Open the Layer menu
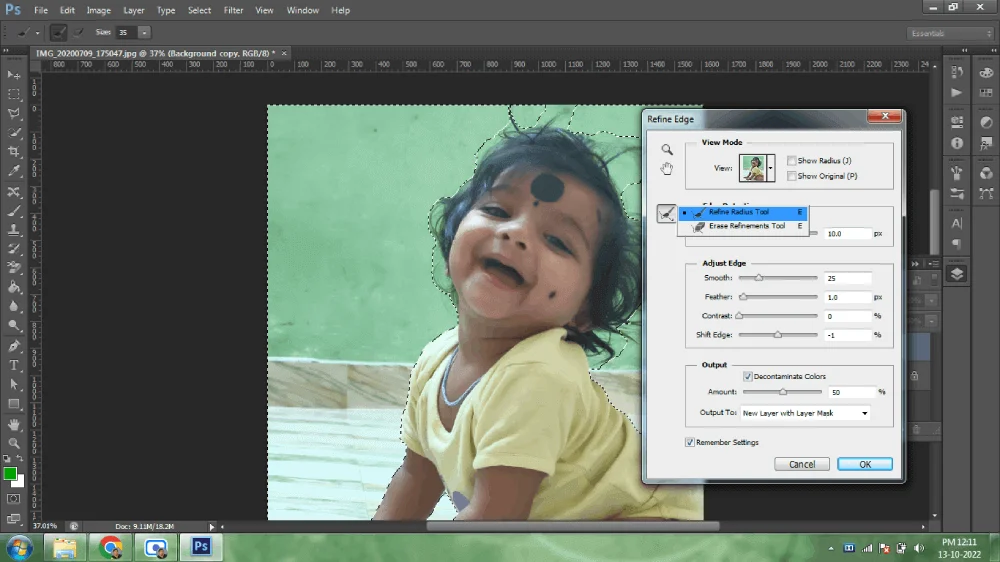The width and height of the screenshot is (1000, 562). click(x=133, y=10)
